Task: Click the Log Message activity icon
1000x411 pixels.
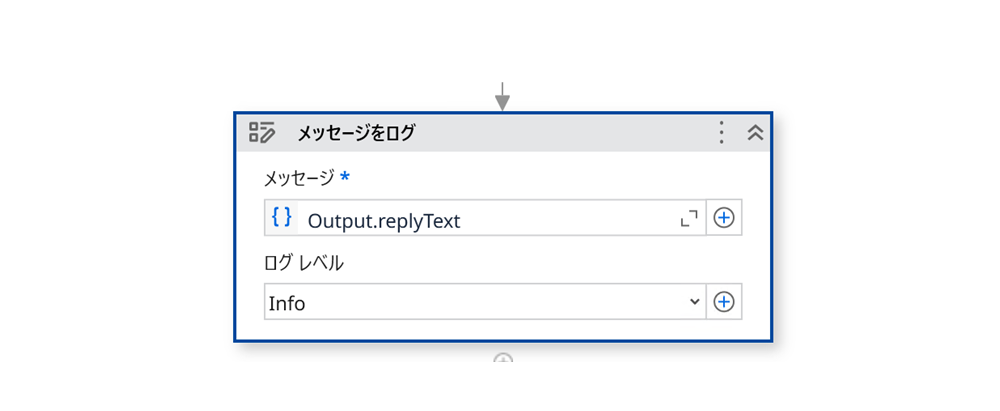Action: pos(262,133)
